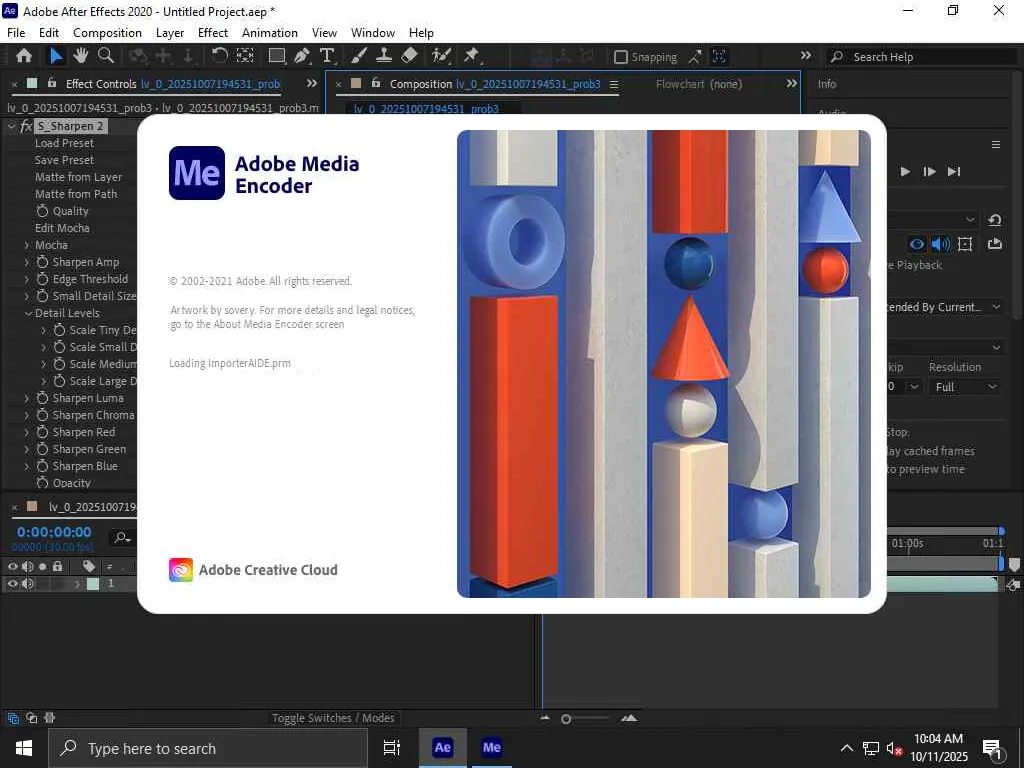Open the File menu
Screen dimensions: 1024x768
tap(16, 33)
